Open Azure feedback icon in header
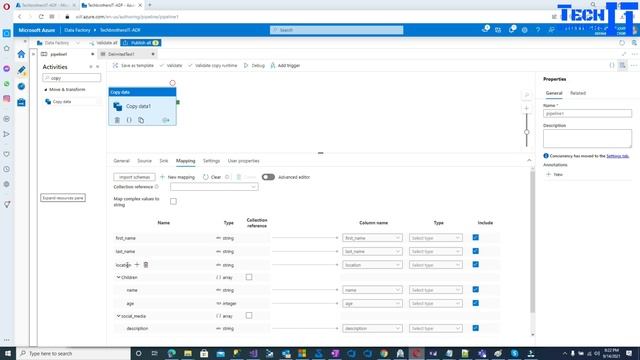 point(551,30)
